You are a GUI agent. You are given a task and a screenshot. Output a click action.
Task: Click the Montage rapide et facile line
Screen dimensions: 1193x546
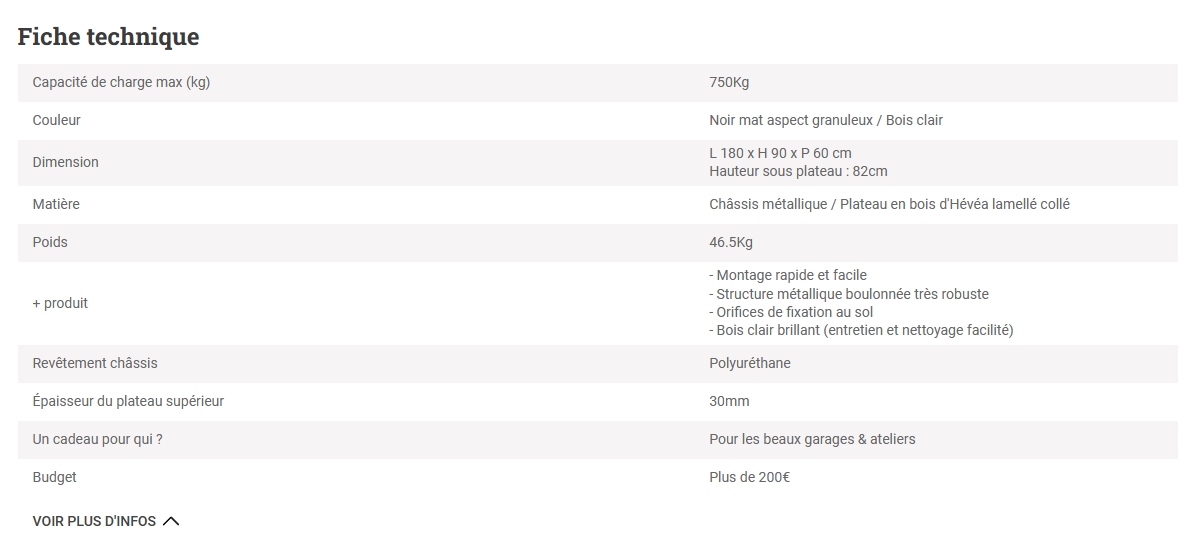click(788, 275)
